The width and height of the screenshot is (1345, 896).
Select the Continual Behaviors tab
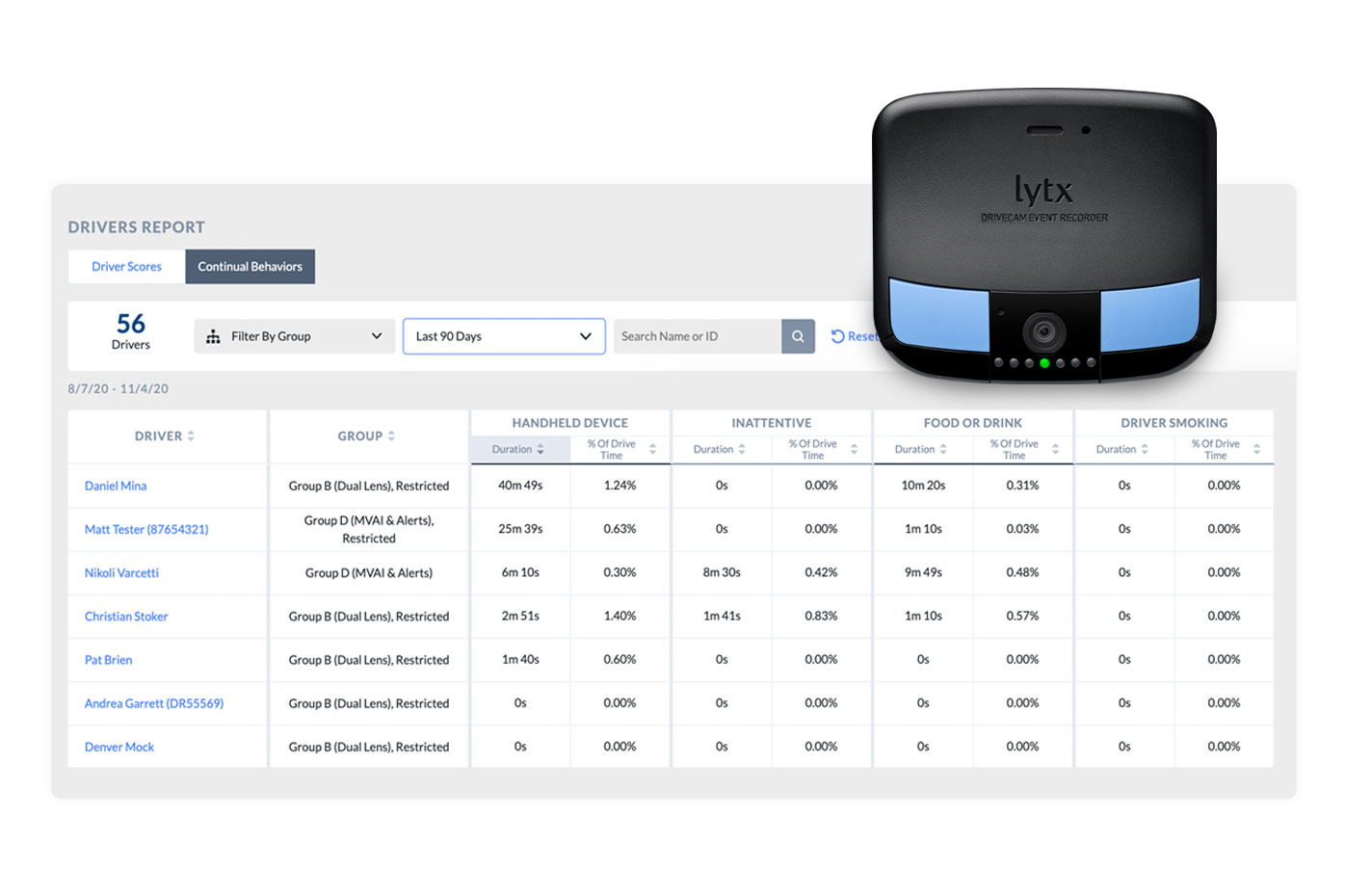point(250,267)
